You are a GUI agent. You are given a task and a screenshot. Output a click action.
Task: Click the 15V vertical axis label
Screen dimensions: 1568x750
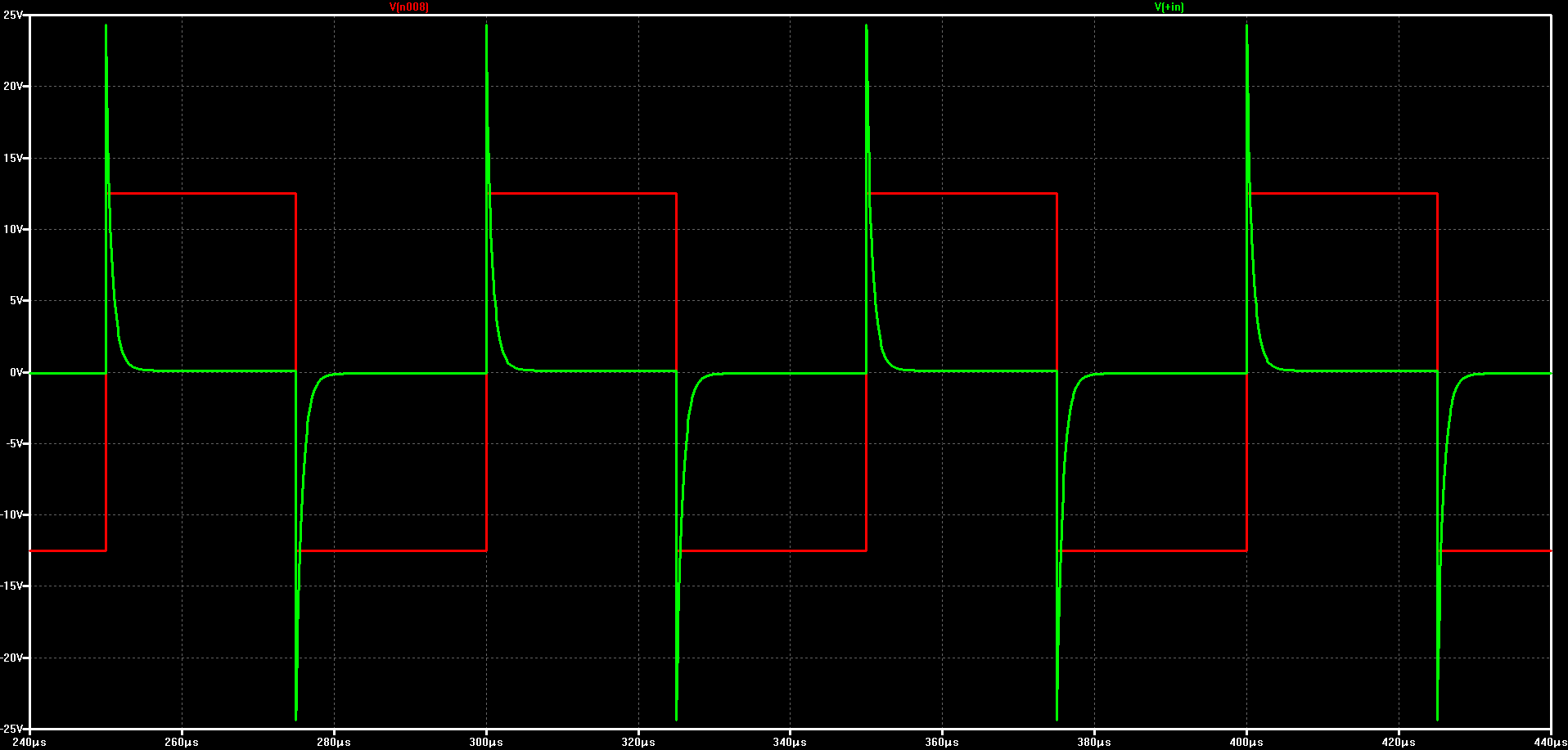pyautogui.click(x=12, y=158)
